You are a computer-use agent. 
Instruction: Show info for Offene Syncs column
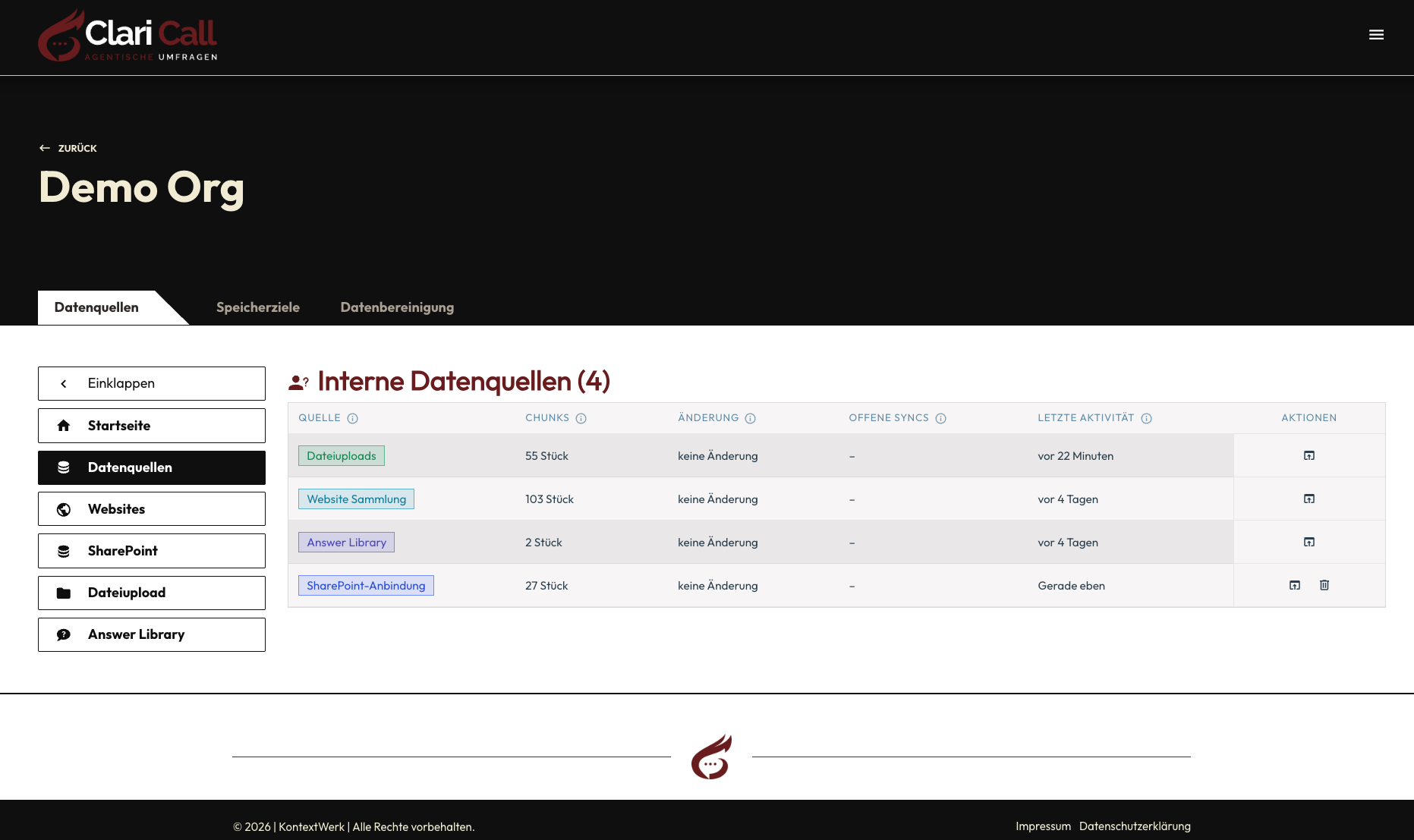941,418
